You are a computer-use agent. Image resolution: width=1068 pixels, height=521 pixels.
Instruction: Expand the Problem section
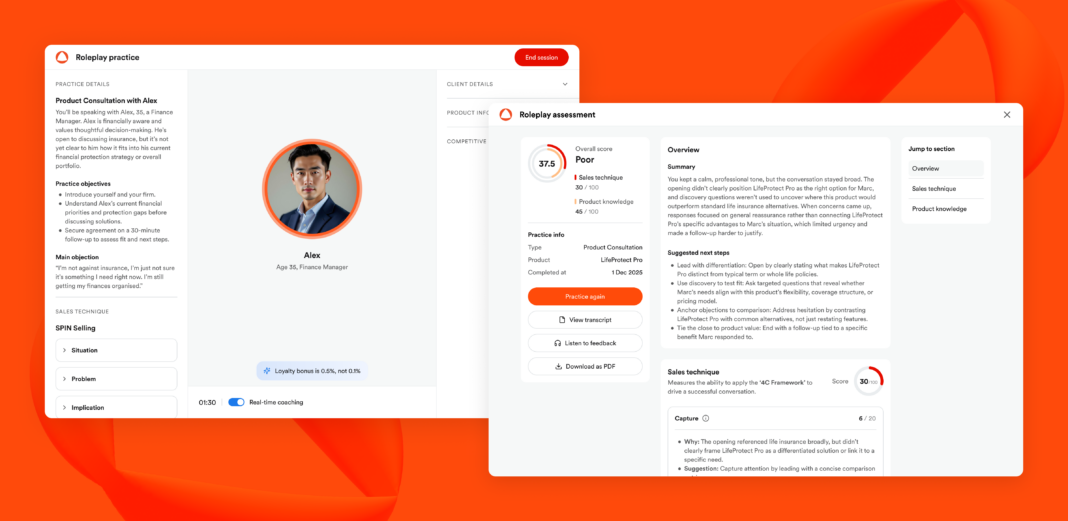click(116, 379)
